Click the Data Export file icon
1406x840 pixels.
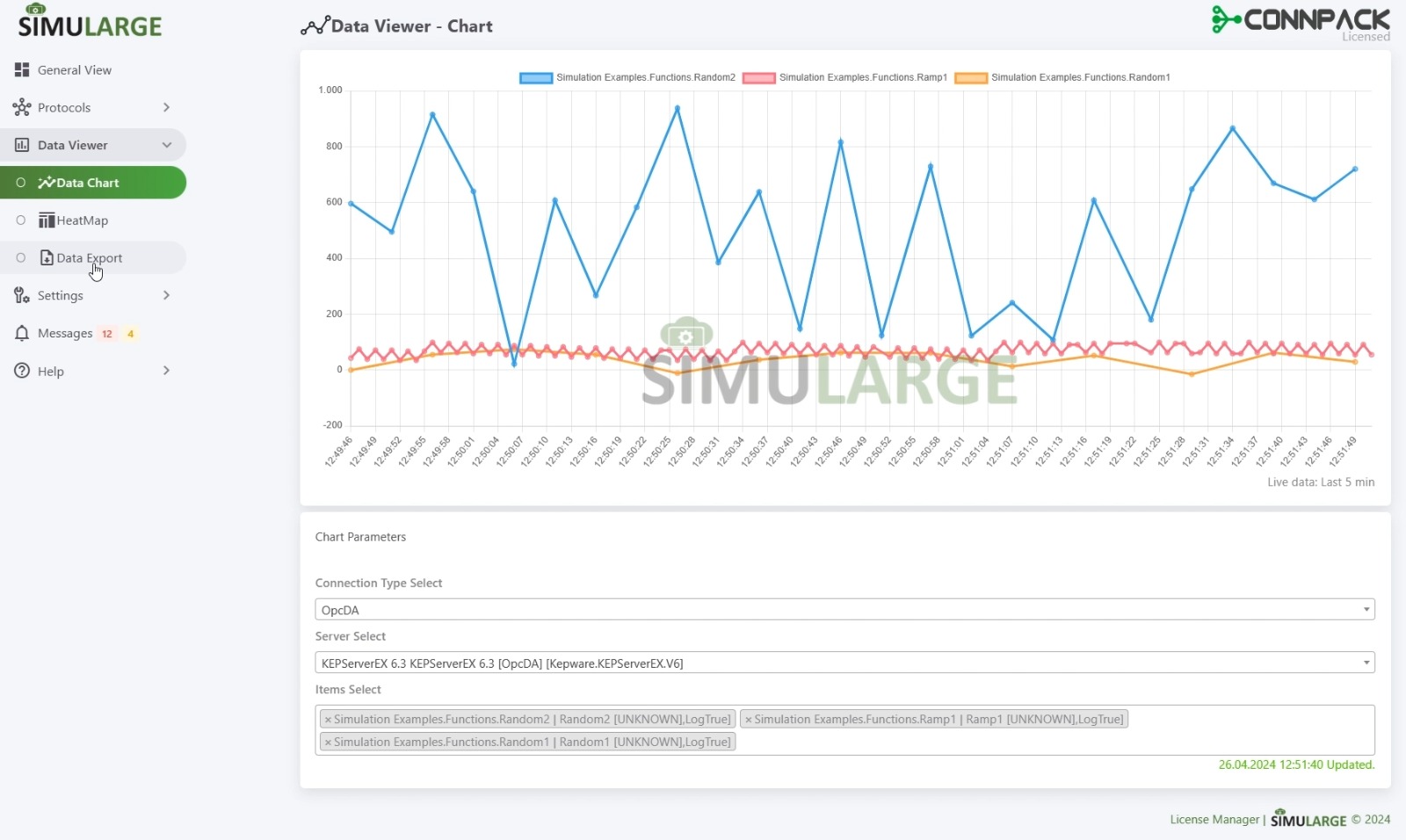coord(47,257)
